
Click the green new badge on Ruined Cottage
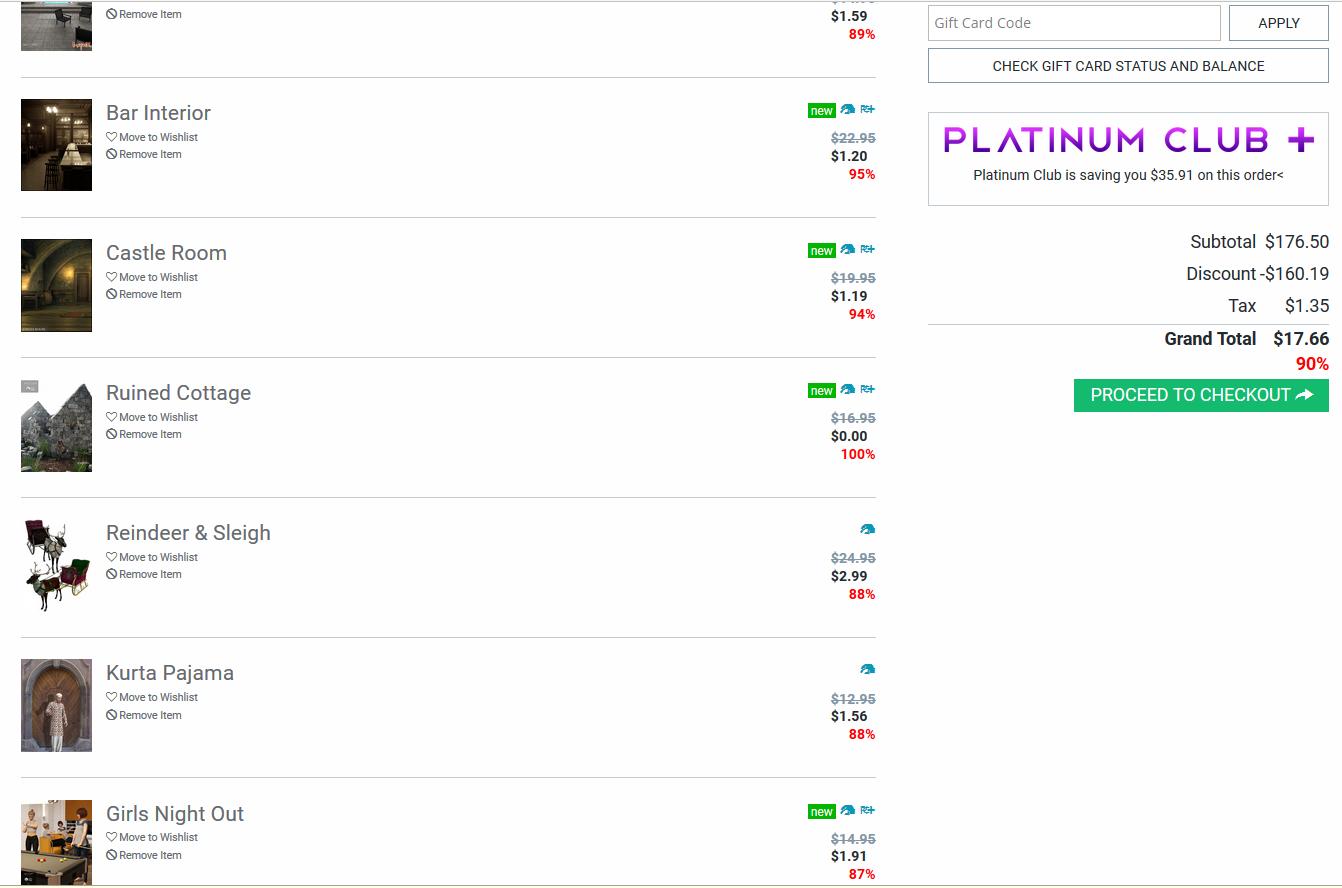pyautogui.click(x=821, y=391)
